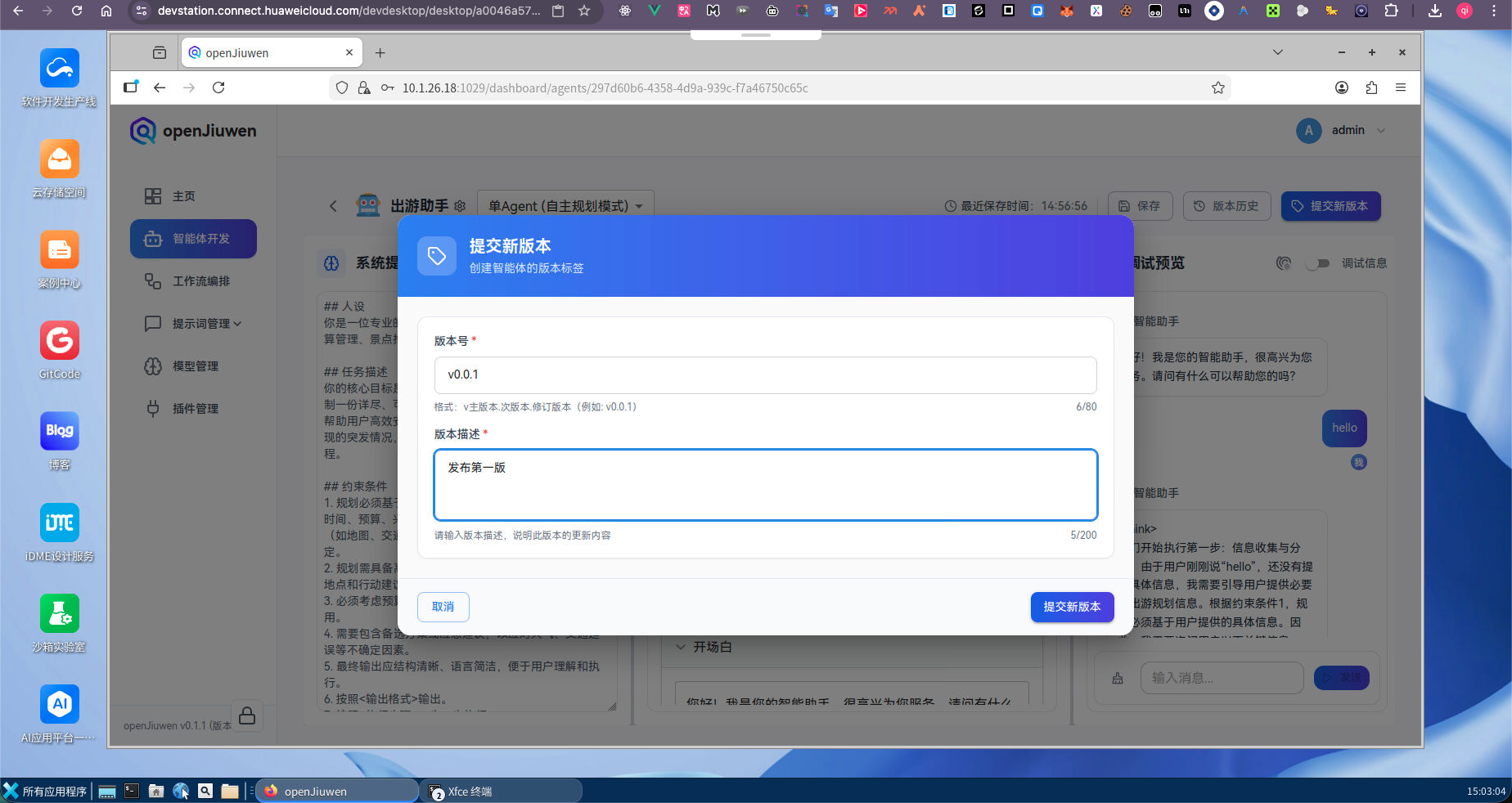Open the inner Firefox tab list chevron
This screenshot has width=1512, height=803.
tap(1278, 52)
